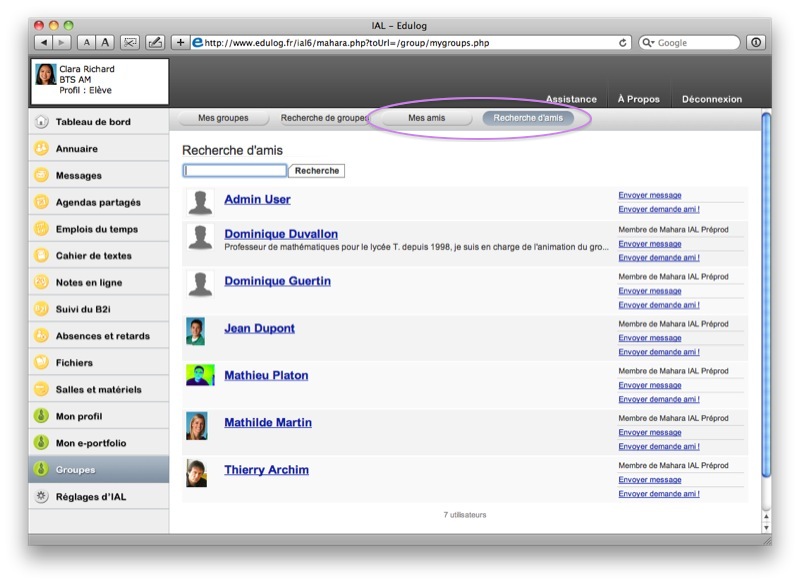Viewport: 800px width, 584px height.
Task: Click the Annuaire directory icon
Action: pyautogui.click(x=41, y=149)
